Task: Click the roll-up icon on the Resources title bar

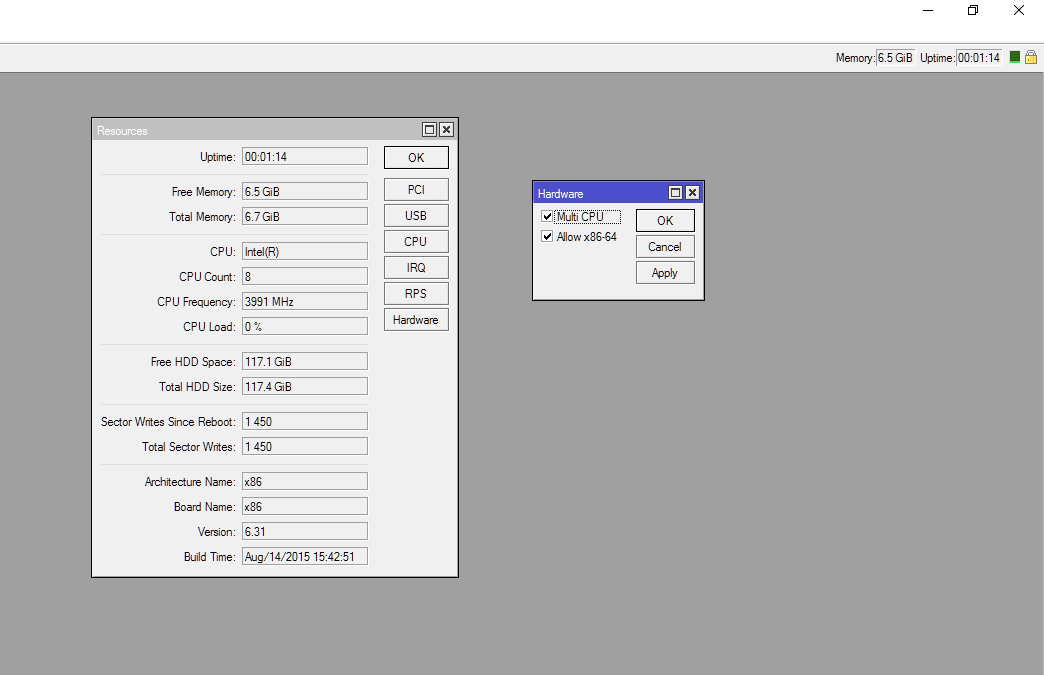Action: [x=429, y=129]
